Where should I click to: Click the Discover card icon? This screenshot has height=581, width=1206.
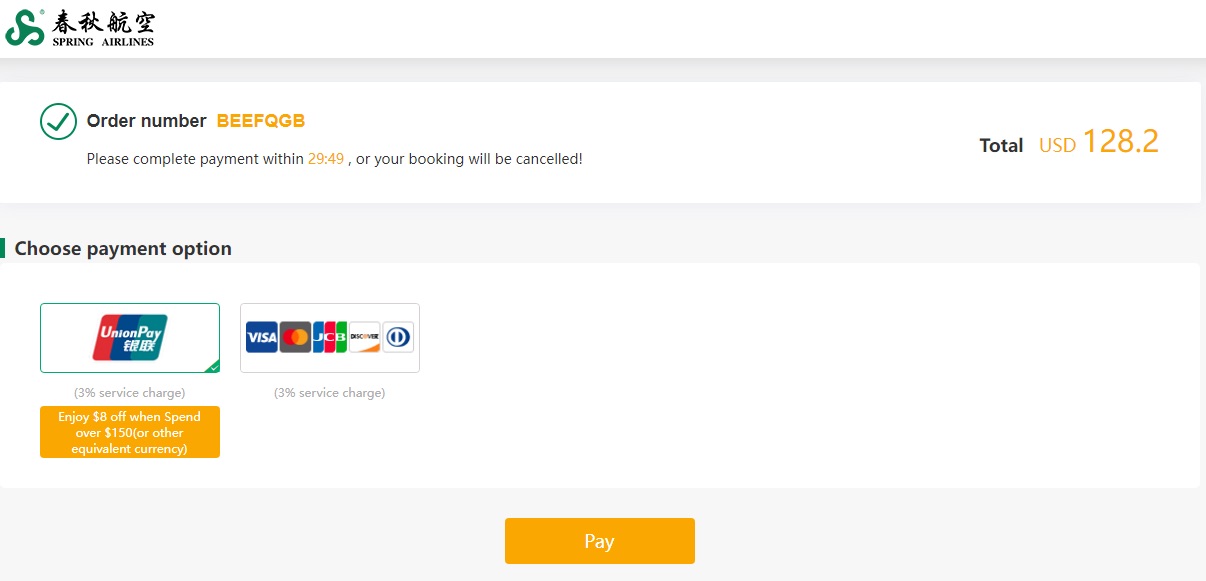click(x=364, y=337)
